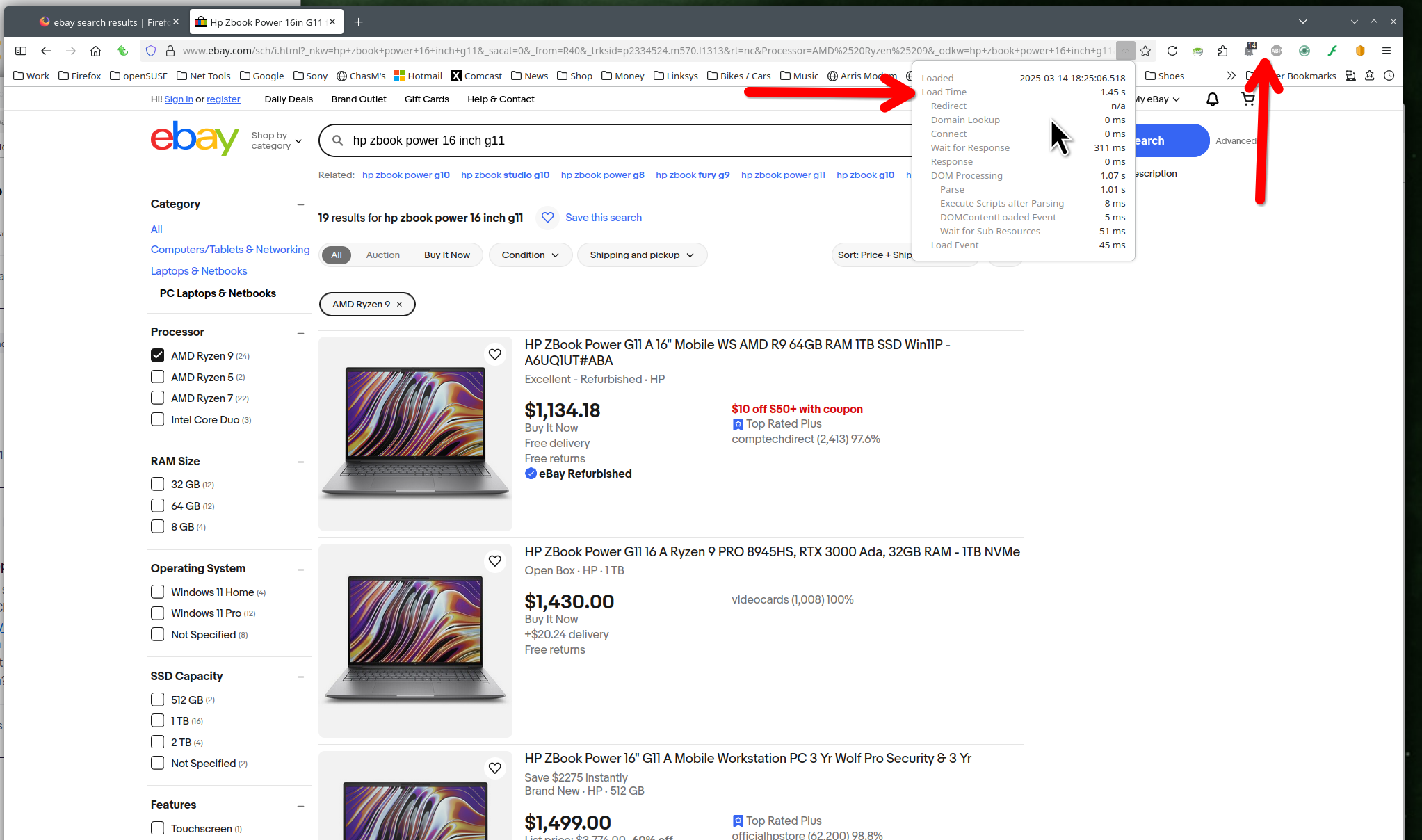Check the 1 TB SSD capacity filter
This screenshot has width=1422, height=840.
pos(158,720)
